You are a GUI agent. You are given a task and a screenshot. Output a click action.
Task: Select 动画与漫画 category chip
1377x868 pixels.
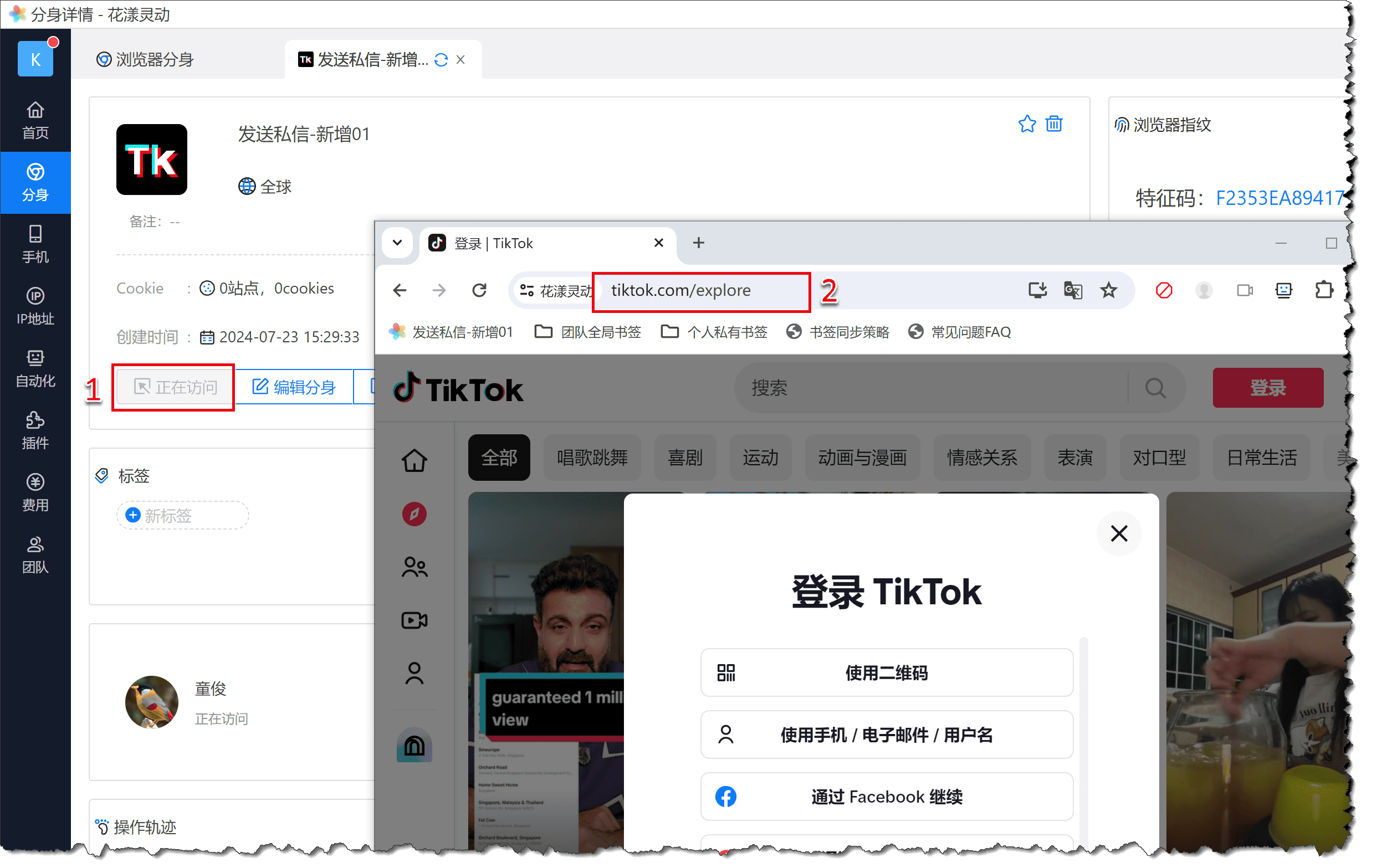tap(862, 458)
